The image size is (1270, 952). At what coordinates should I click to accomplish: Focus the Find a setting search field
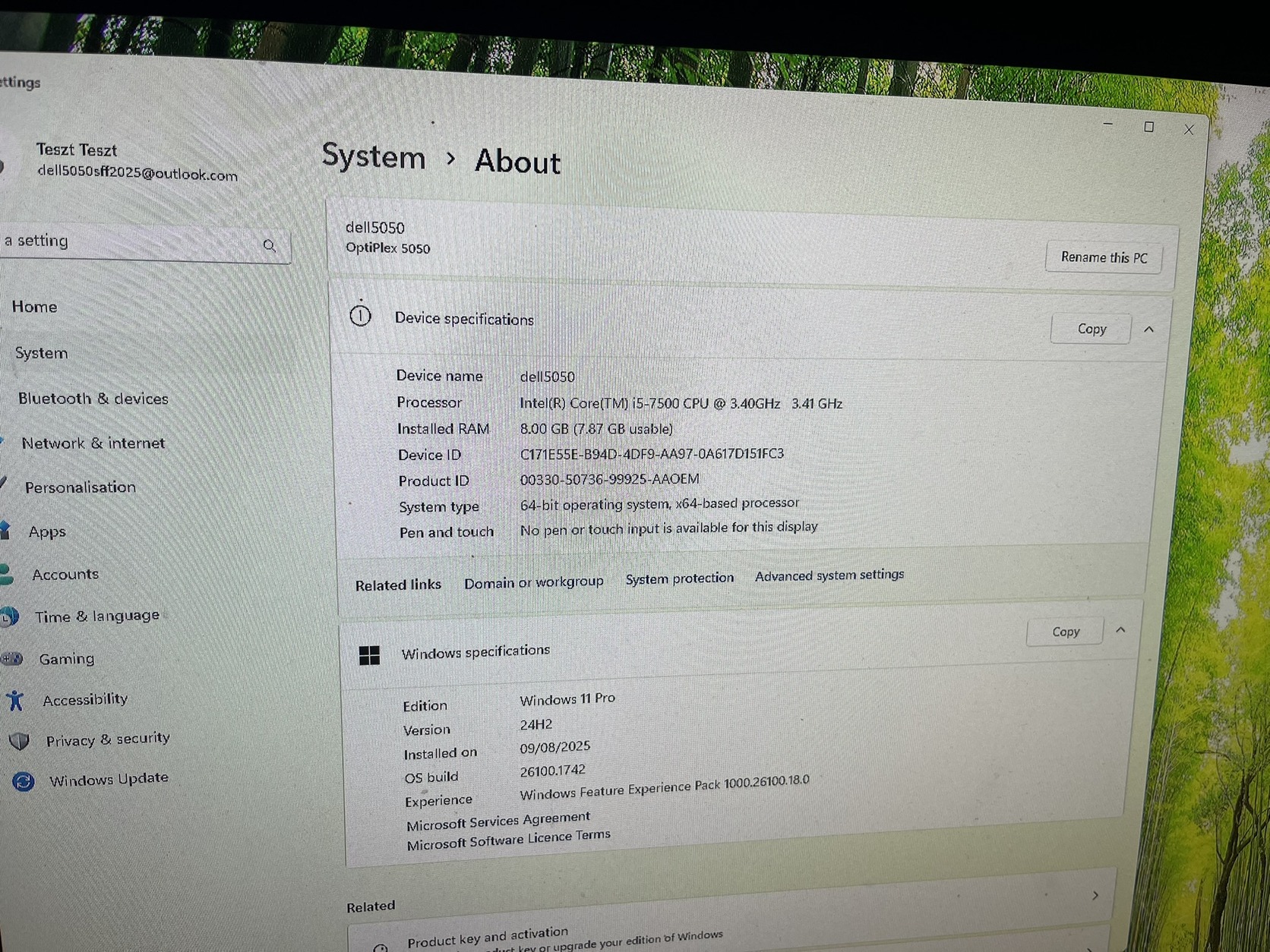(x=144, y=242)
